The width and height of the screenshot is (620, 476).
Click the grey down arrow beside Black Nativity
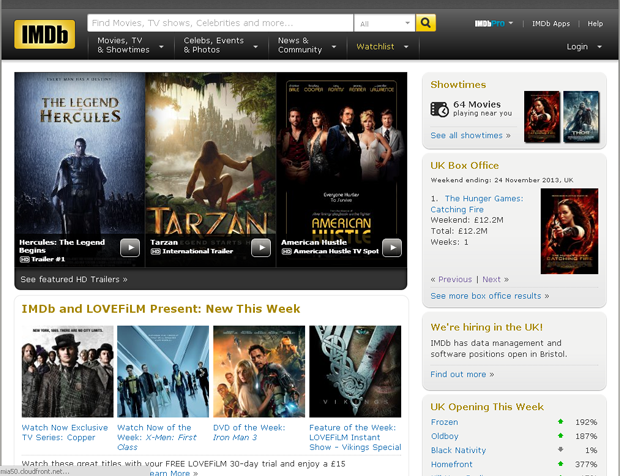(560, 450)
